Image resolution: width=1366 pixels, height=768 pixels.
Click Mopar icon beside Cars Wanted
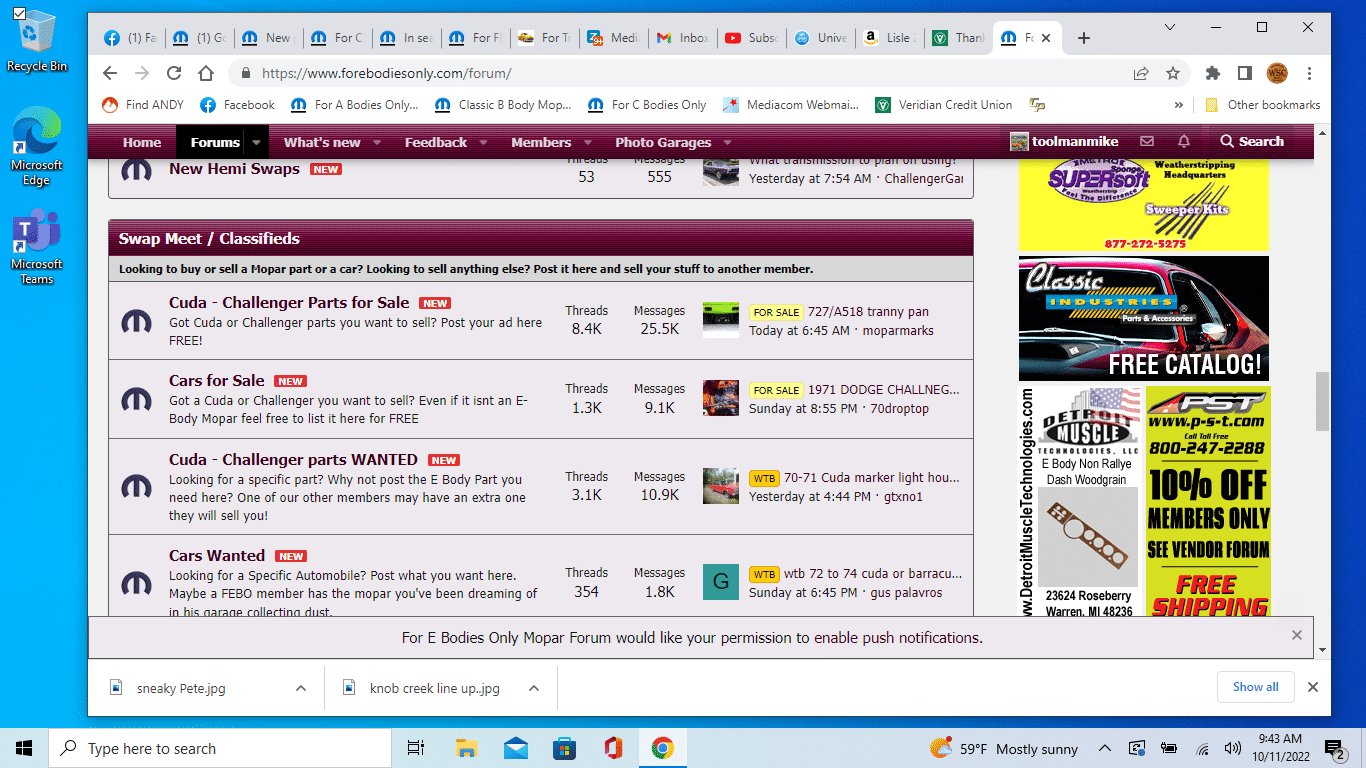136,583
